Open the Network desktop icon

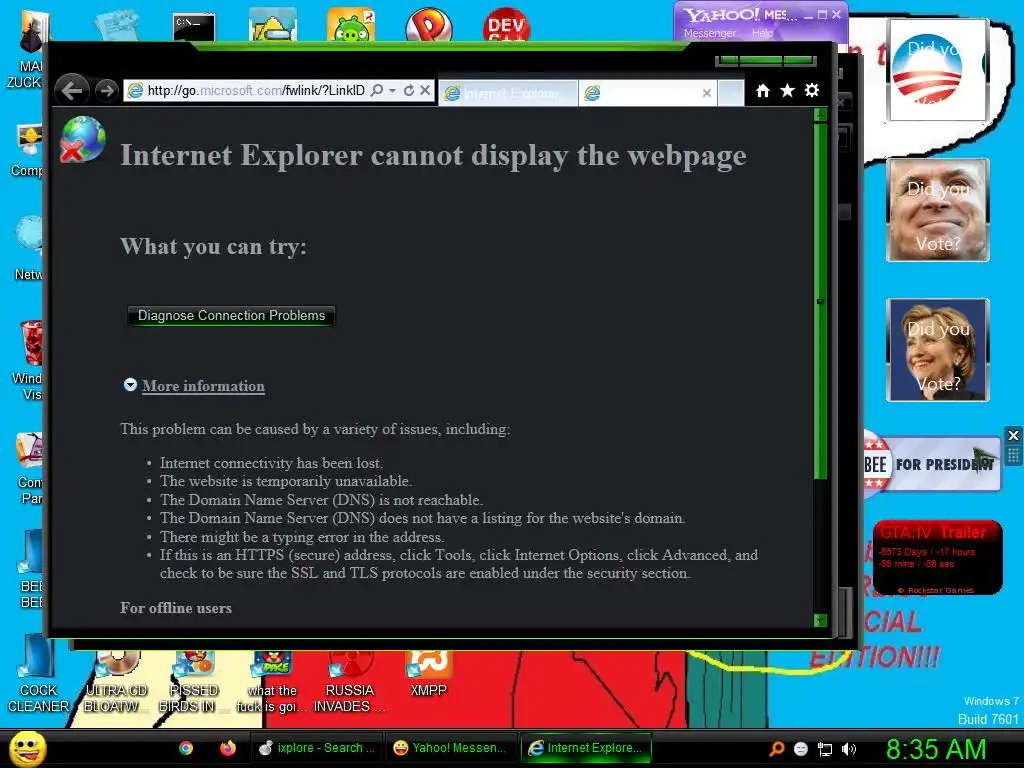[x=30, y=248]
